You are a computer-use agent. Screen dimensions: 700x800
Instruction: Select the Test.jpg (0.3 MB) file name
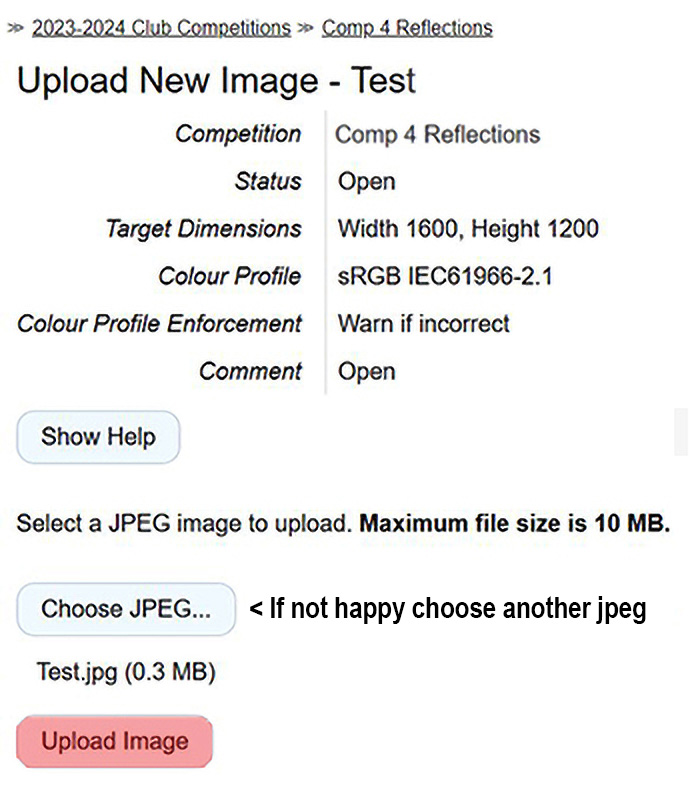click(126, 672)
